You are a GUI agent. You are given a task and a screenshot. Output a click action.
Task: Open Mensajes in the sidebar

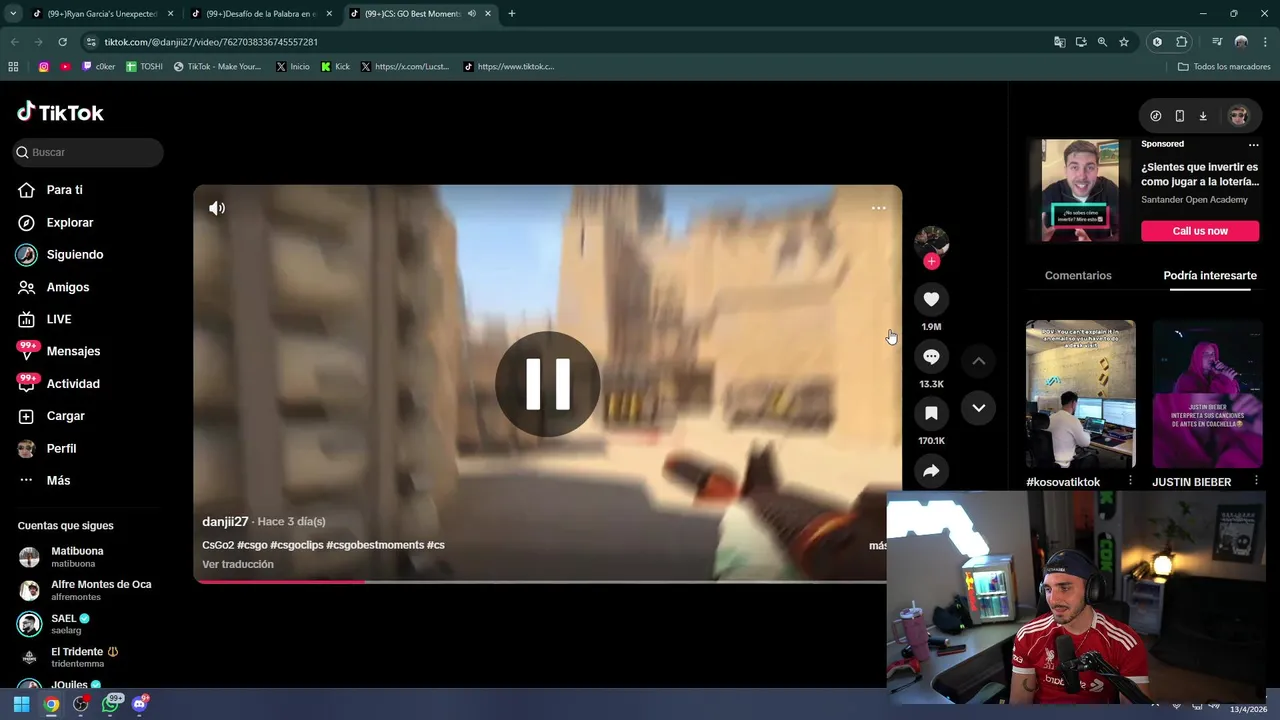73,351
